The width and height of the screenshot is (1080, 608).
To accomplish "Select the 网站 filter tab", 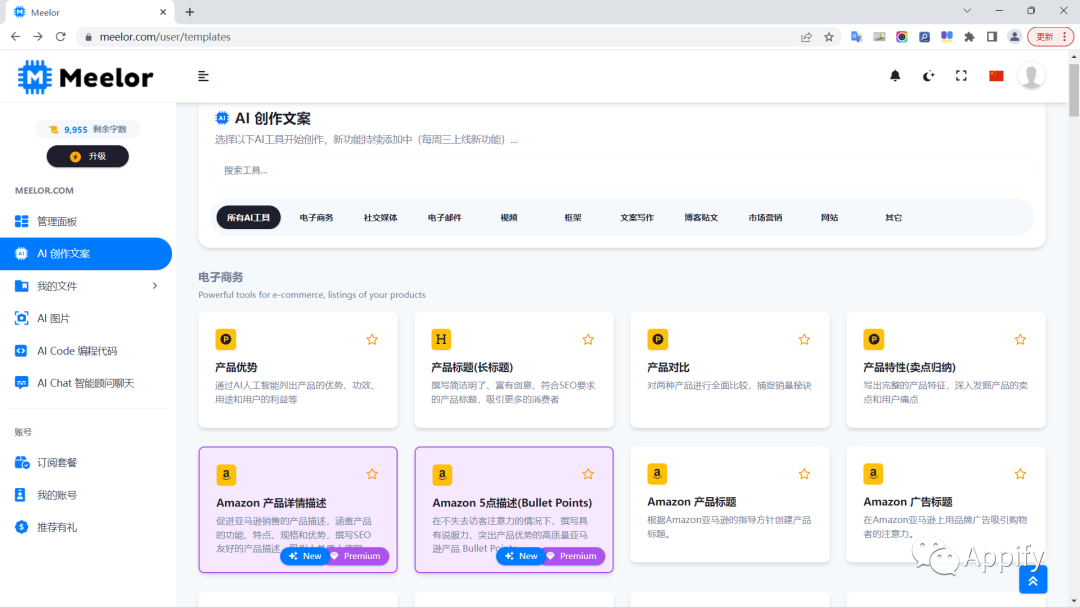I will pos(829,218).
